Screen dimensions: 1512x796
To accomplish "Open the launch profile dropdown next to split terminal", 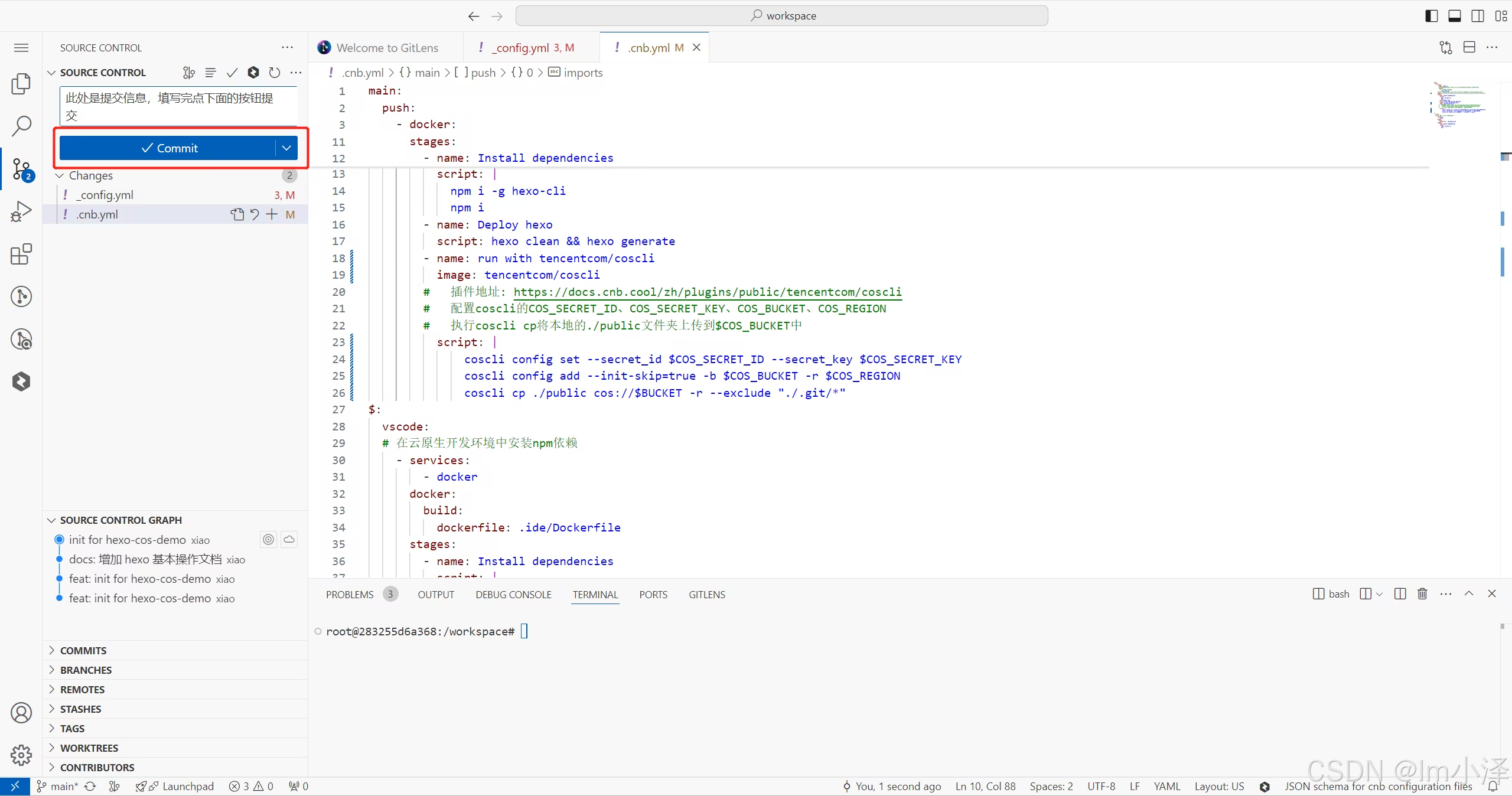I will click(1380, 594).
